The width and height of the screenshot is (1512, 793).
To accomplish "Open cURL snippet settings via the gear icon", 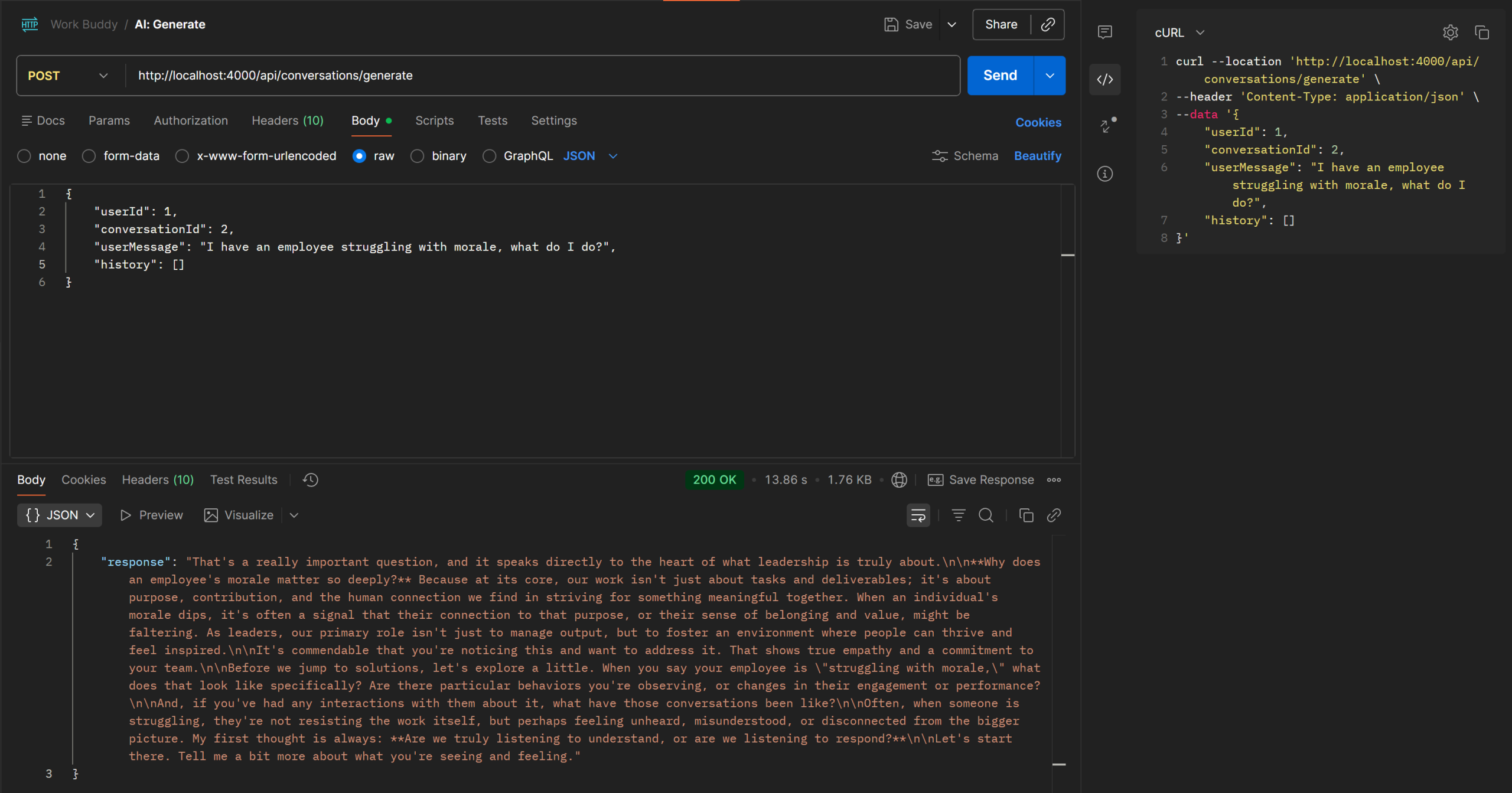I will pyautogui.click(x=1451, y=32).
